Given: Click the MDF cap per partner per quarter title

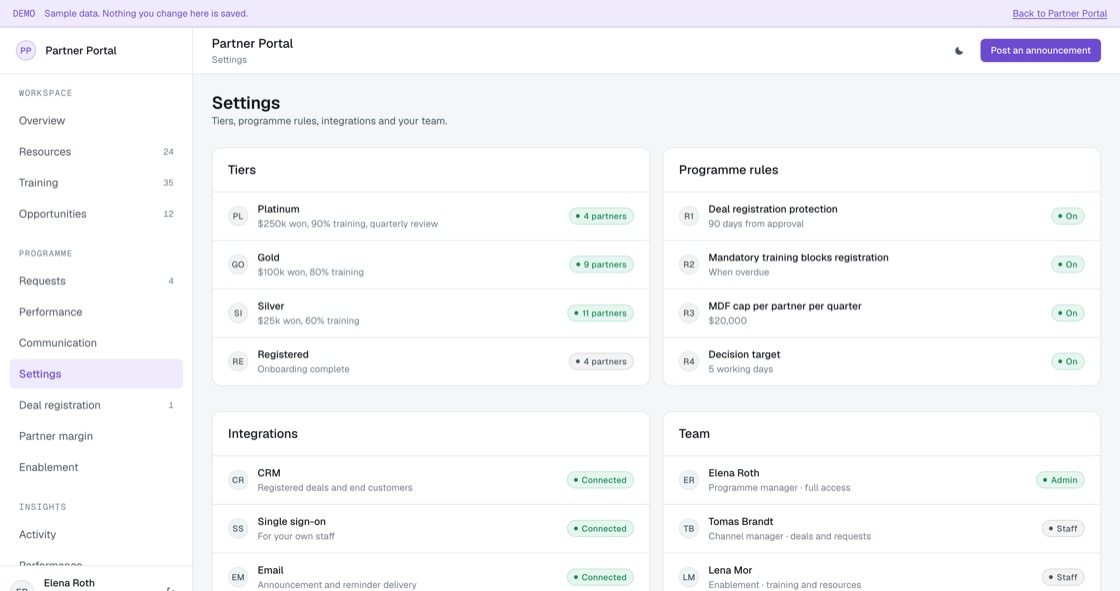Looking at the screenshot, I should tap(785, 307).
